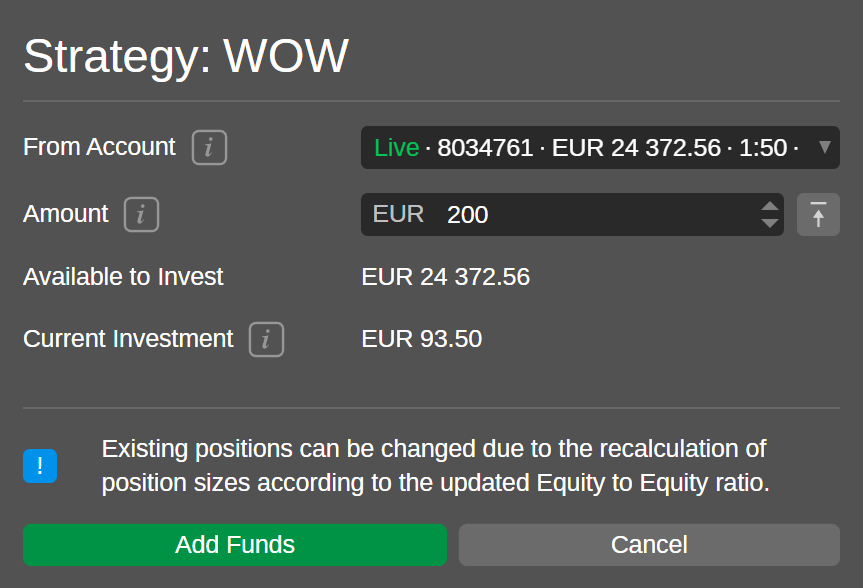Click the Strategy: WOW title
This screenshot has height=588, width=863.
[x=186, y=56]
